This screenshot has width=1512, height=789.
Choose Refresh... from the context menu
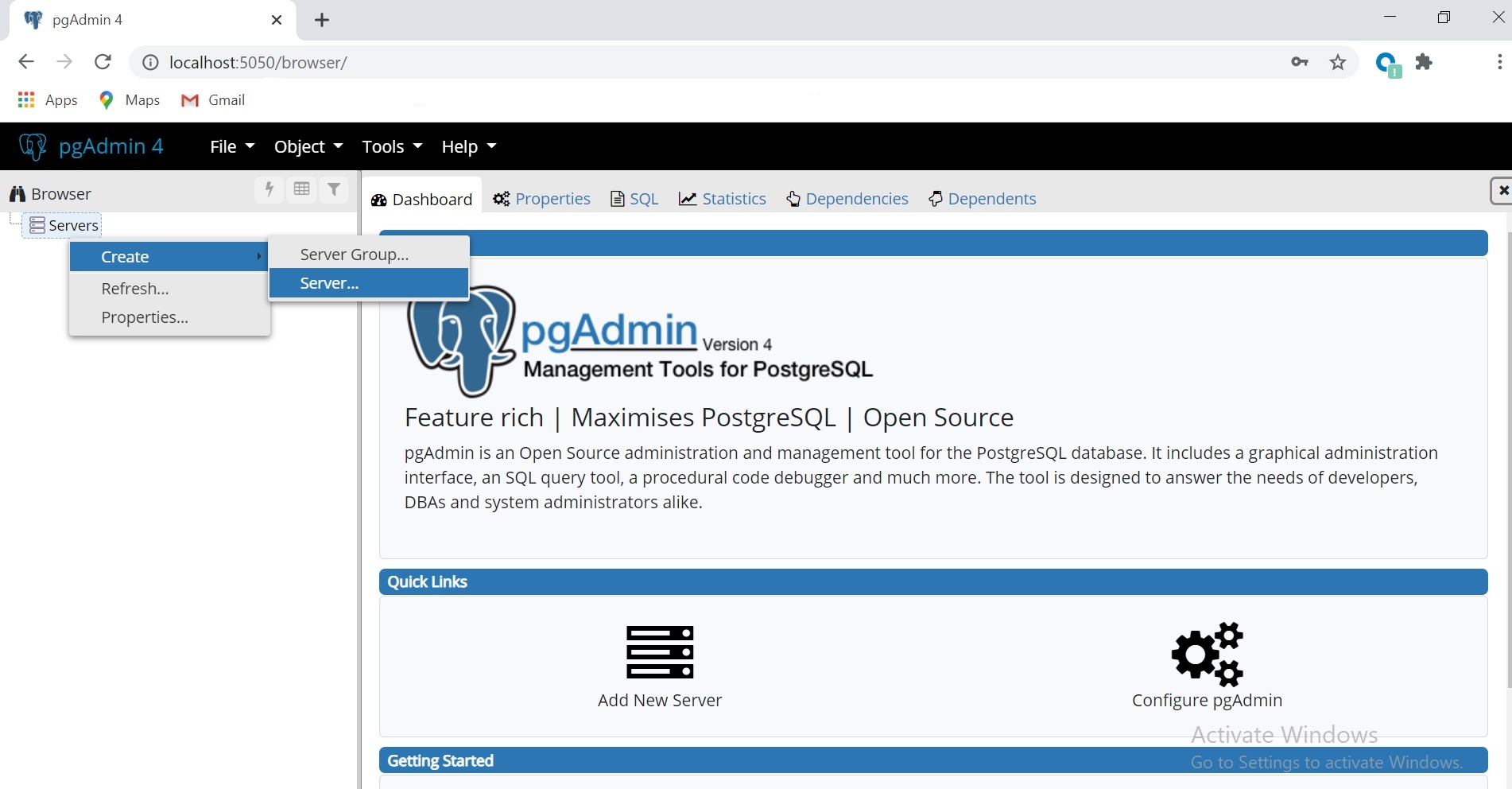pos(169,289)
